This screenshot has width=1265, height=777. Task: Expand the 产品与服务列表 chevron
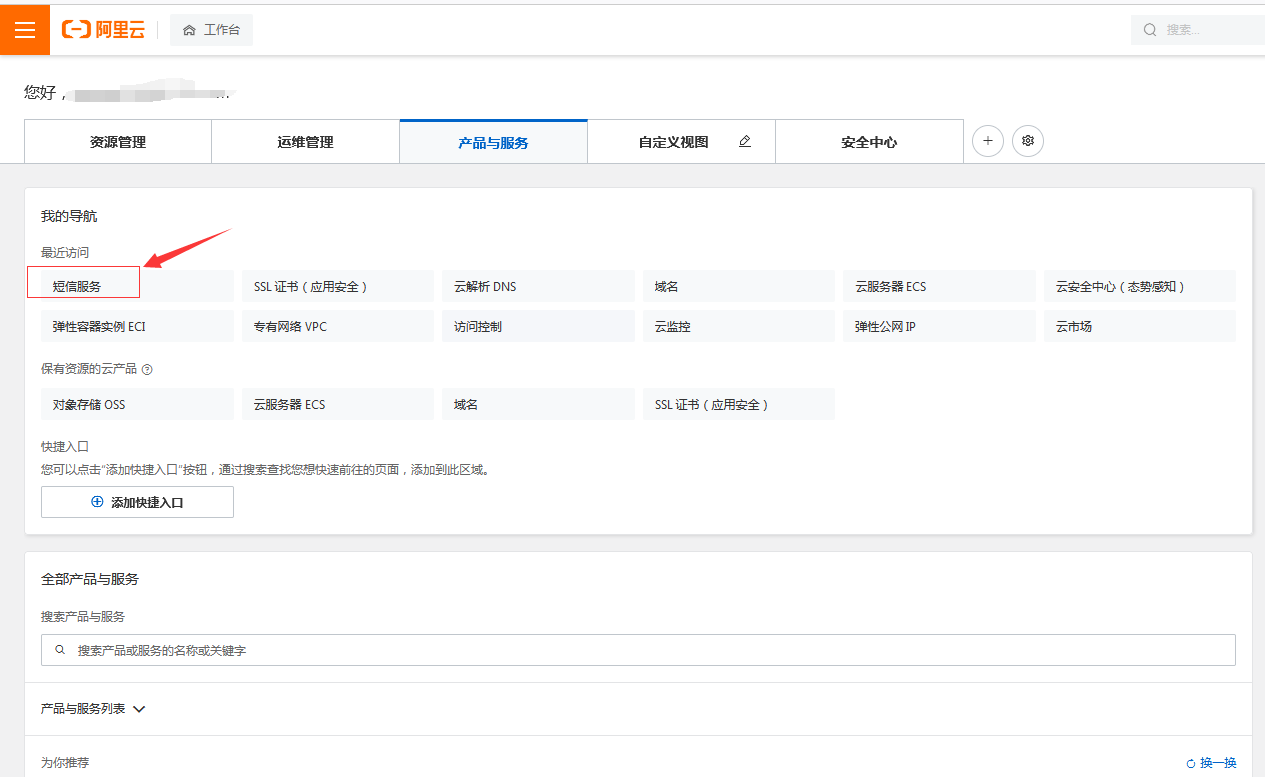coord(139,709)
